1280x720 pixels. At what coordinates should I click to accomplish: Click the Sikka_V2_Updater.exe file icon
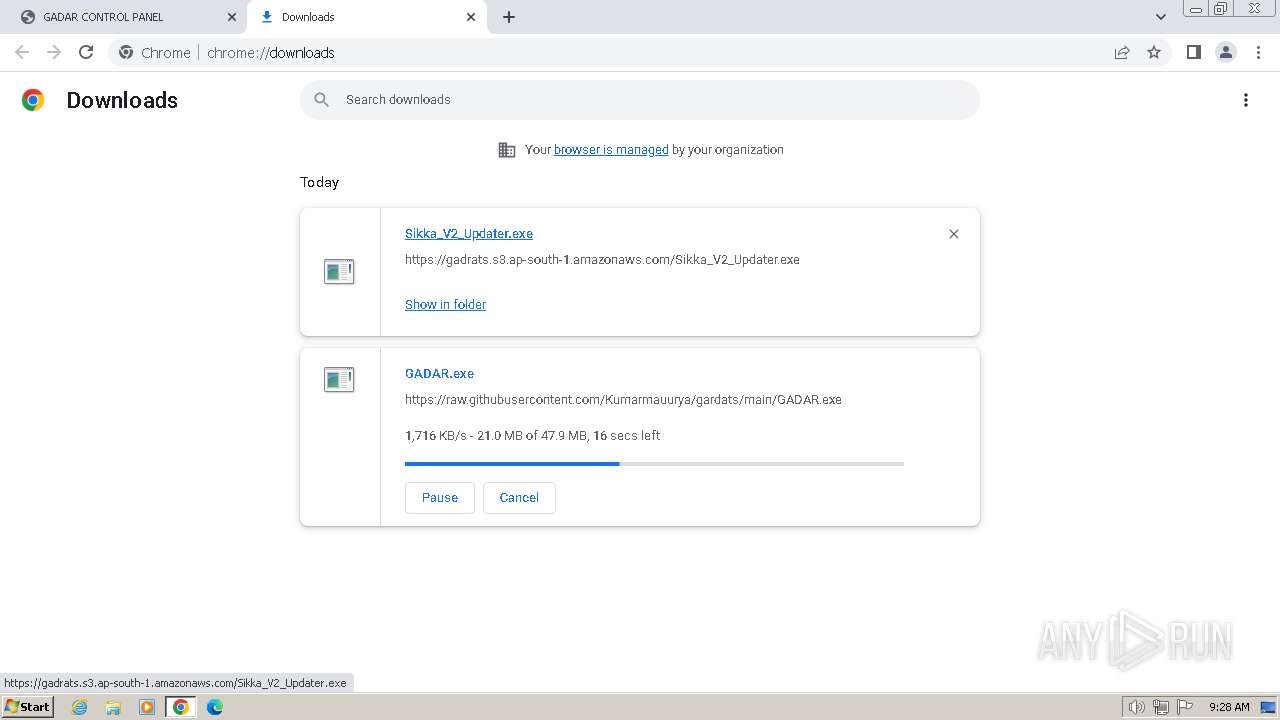pyautogui.click(x=339, y=271)
